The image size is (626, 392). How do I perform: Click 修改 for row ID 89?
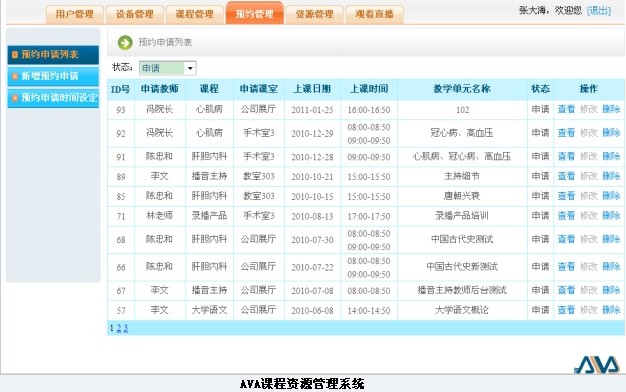pos(588,176)
